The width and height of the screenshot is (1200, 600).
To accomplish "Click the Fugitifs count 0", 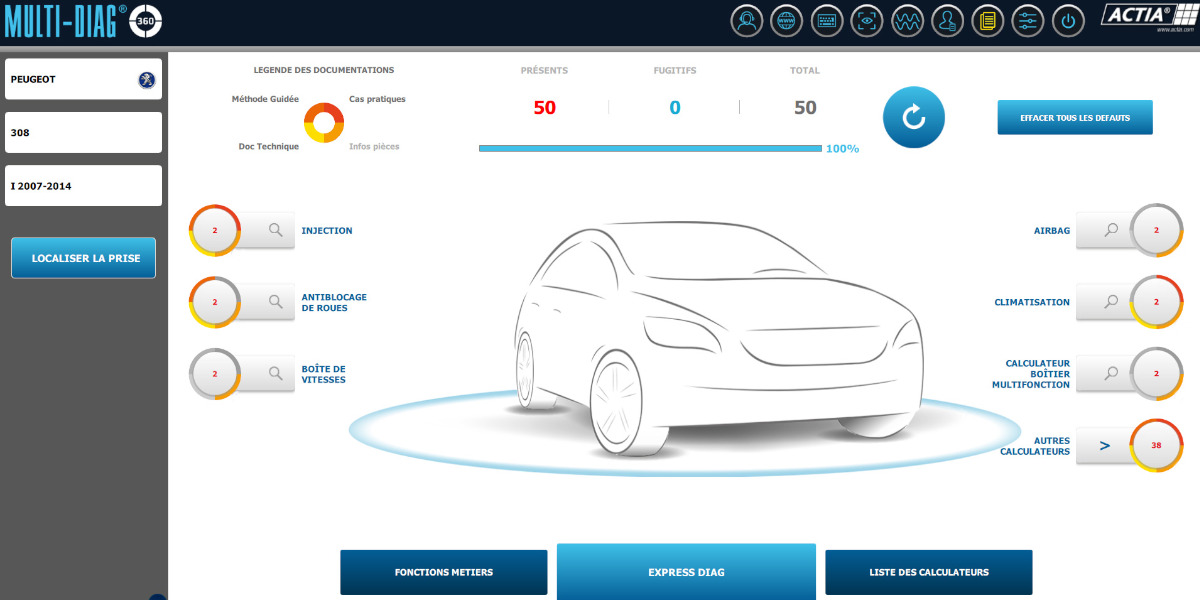I will click(675, 108).
